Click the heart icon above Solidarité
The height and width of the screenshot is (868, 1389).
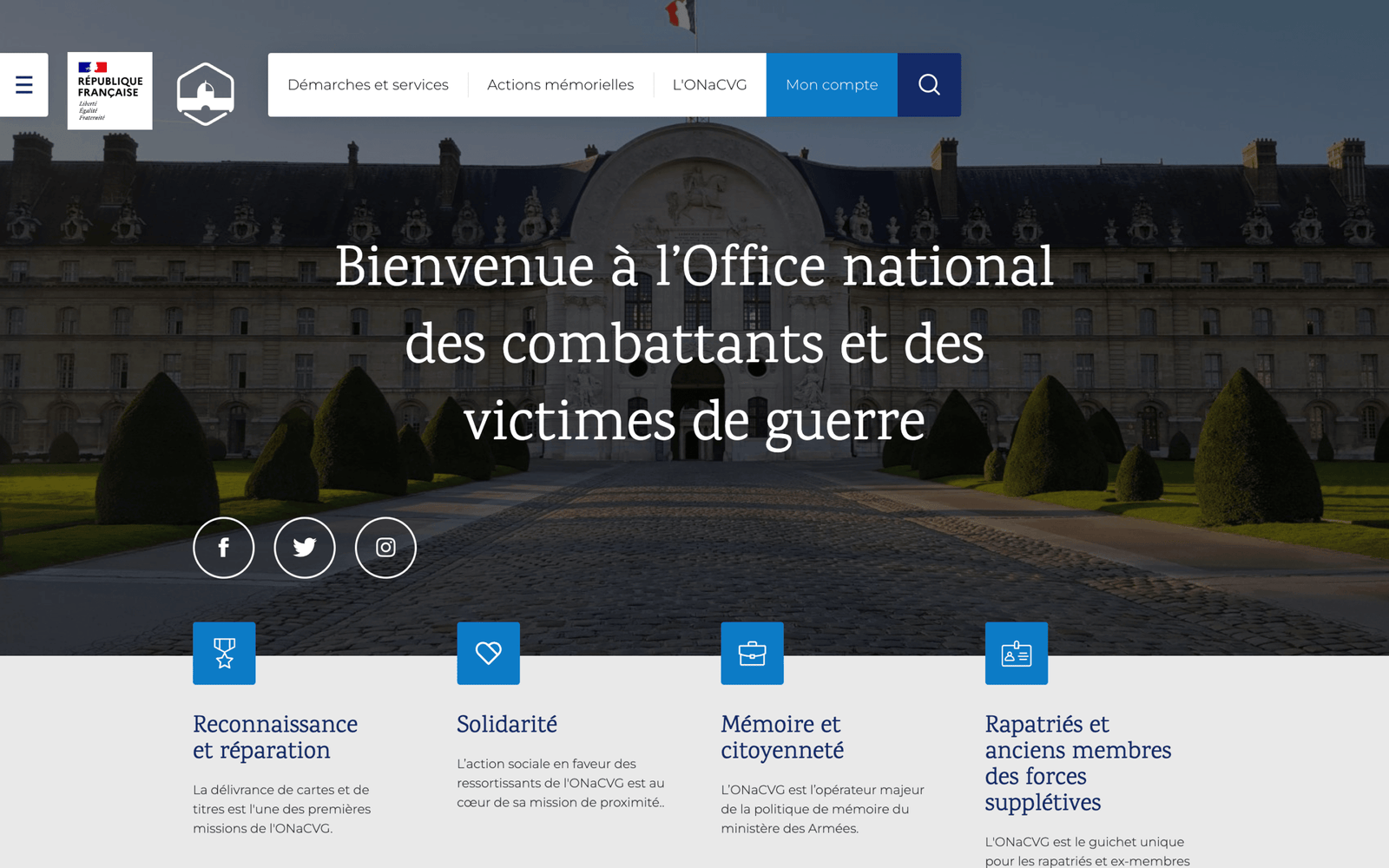coord(488,654)
